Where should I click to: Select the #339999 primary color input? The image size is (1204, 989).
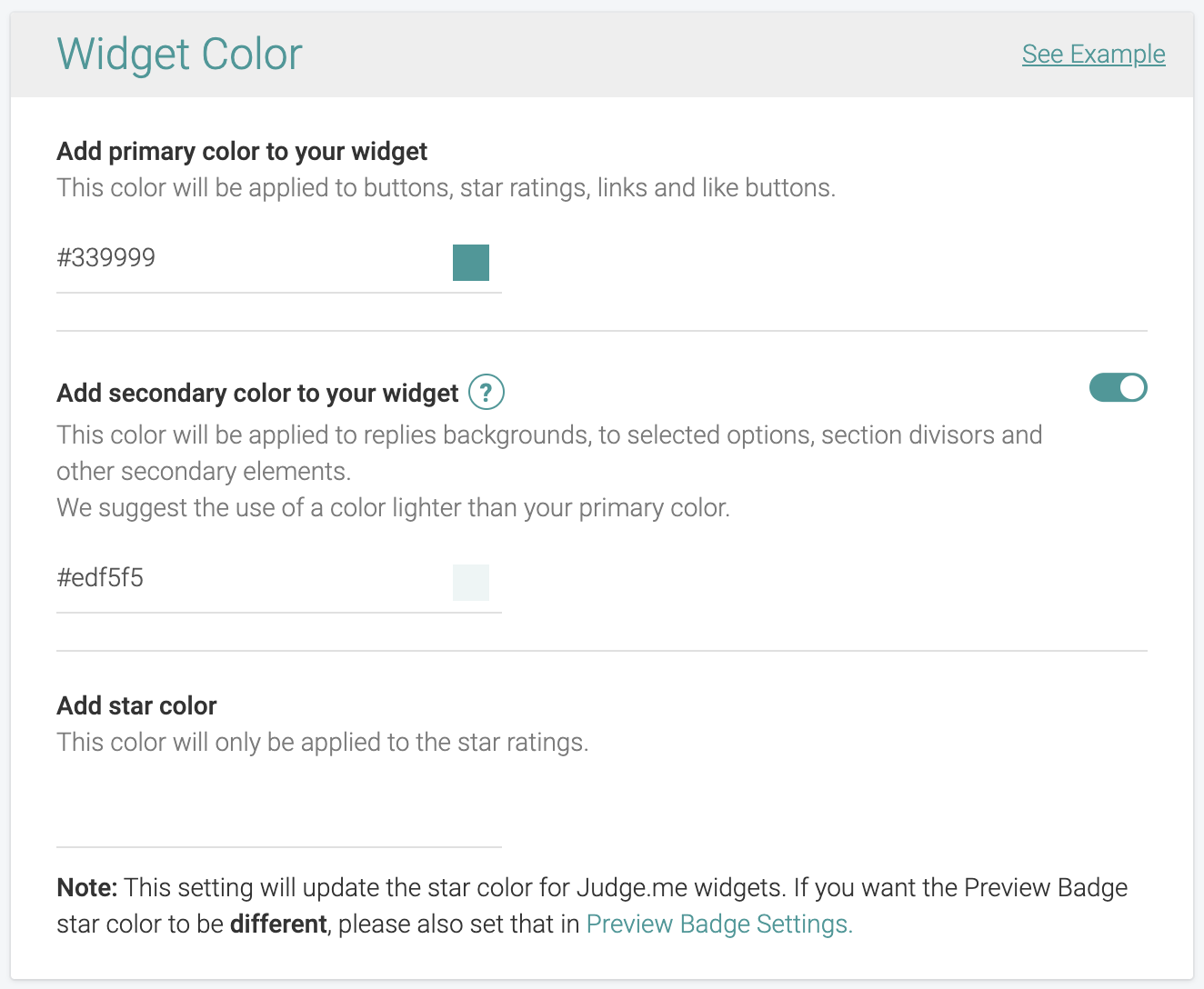pos(227,257)
